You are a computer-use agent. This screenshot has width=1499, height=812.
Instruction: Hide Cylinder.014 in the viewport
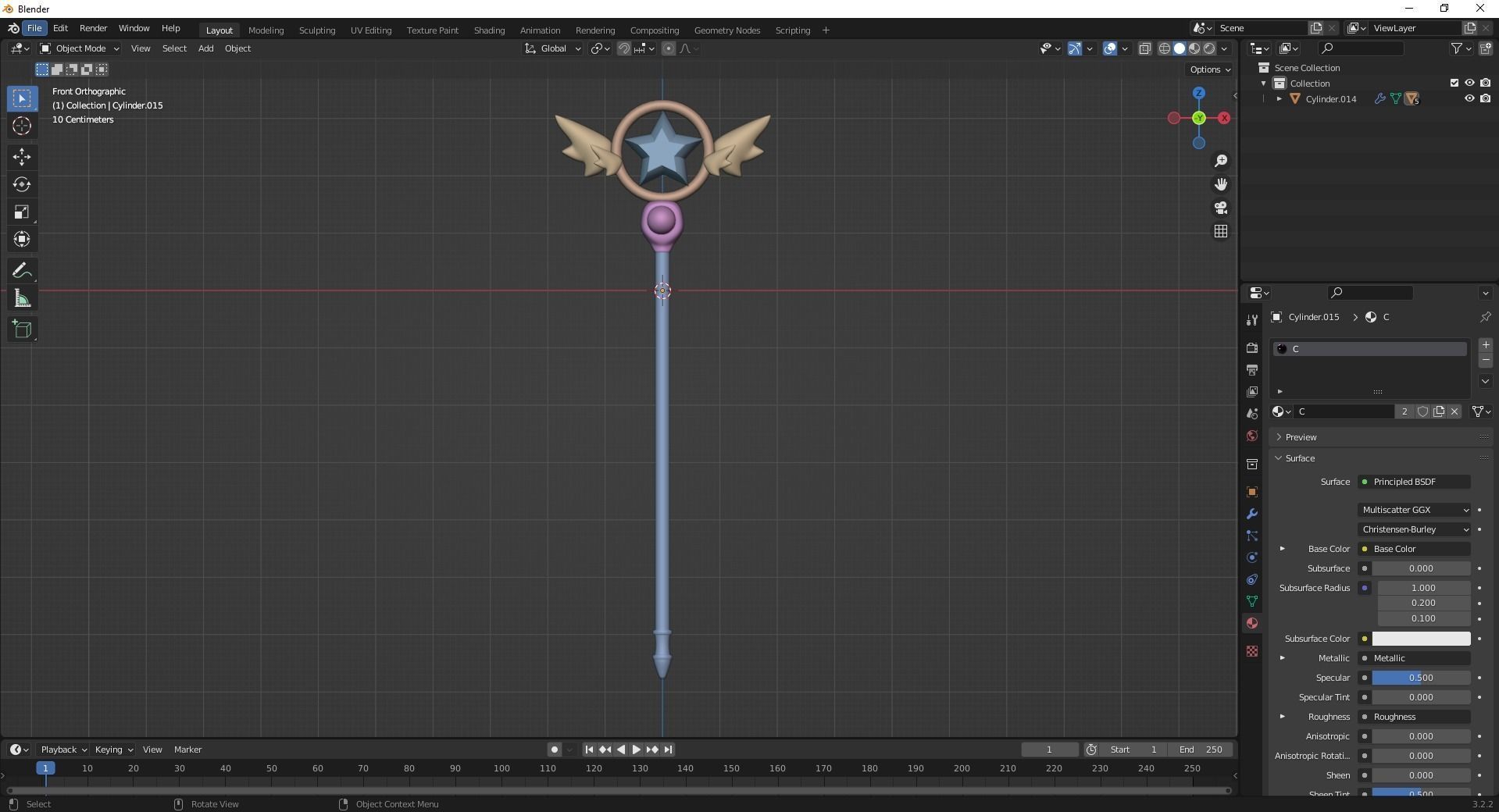(1469, 99)
